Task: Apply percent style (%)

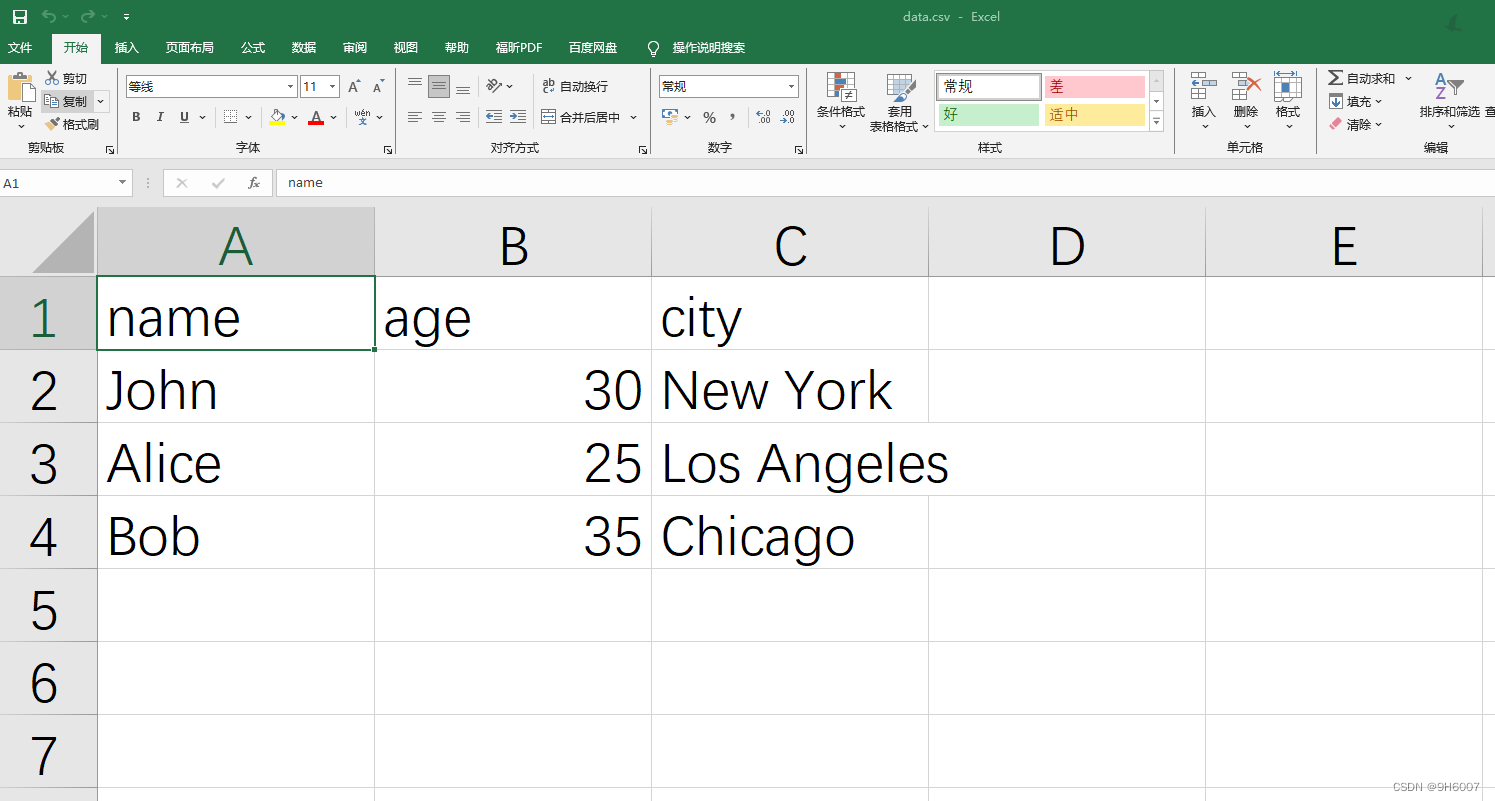Action: pyautogui.click(x=709, y=117)
